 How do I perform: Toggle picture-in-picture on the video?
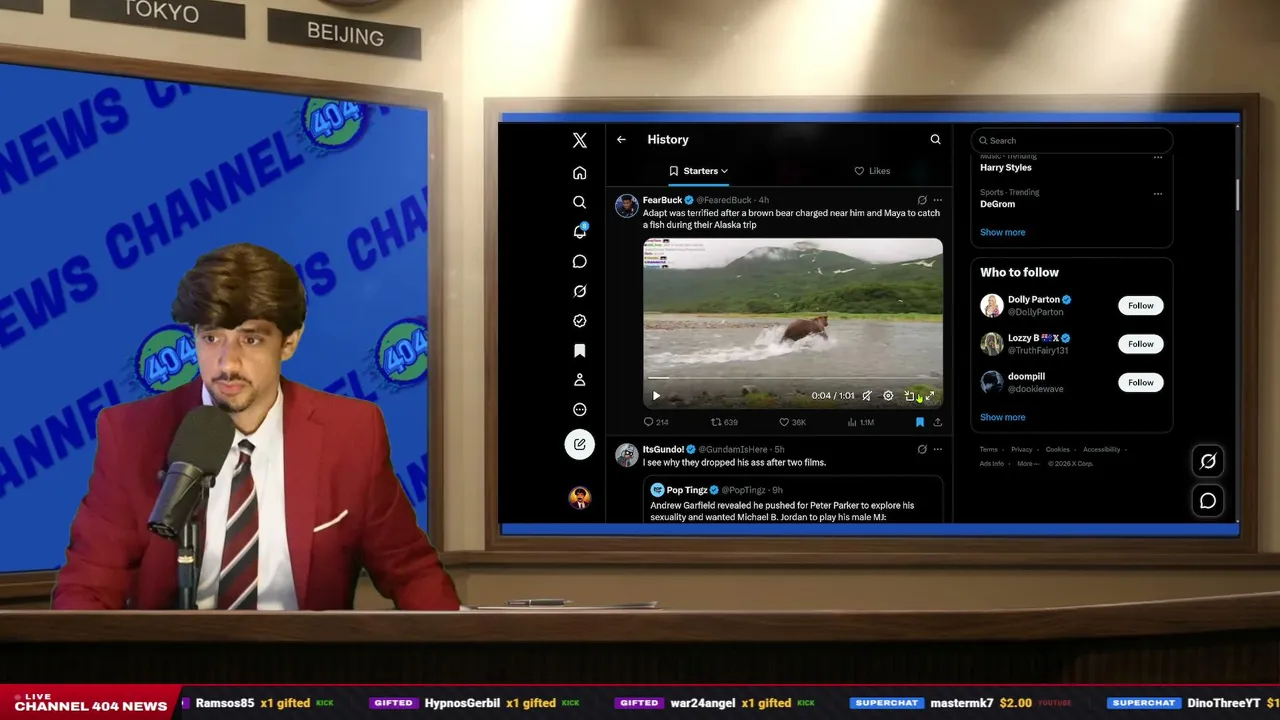coord(909,396)
